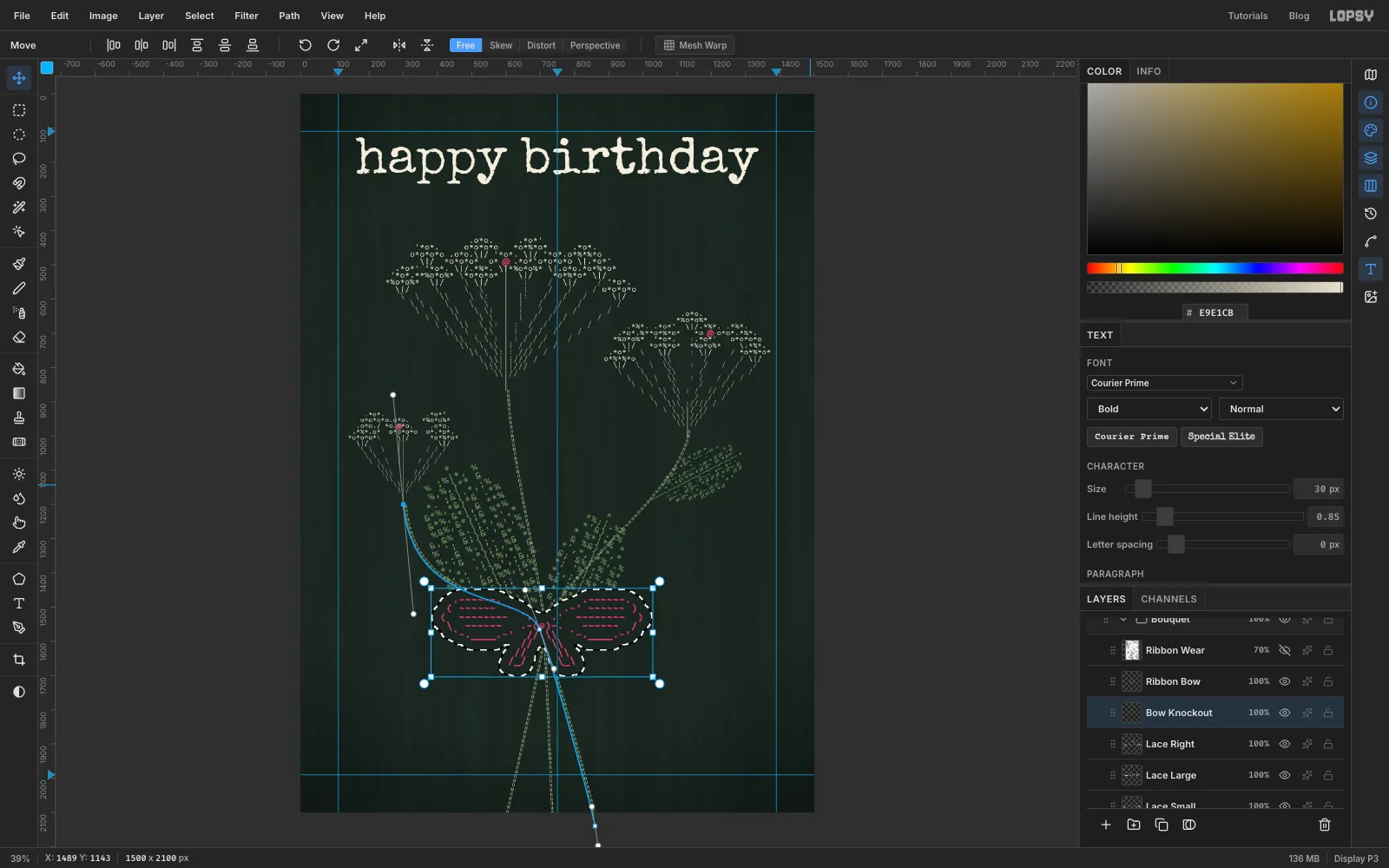Switch to the Channels tab
The width and height of the screenshot is (1389, 868).
(1168, 599)
